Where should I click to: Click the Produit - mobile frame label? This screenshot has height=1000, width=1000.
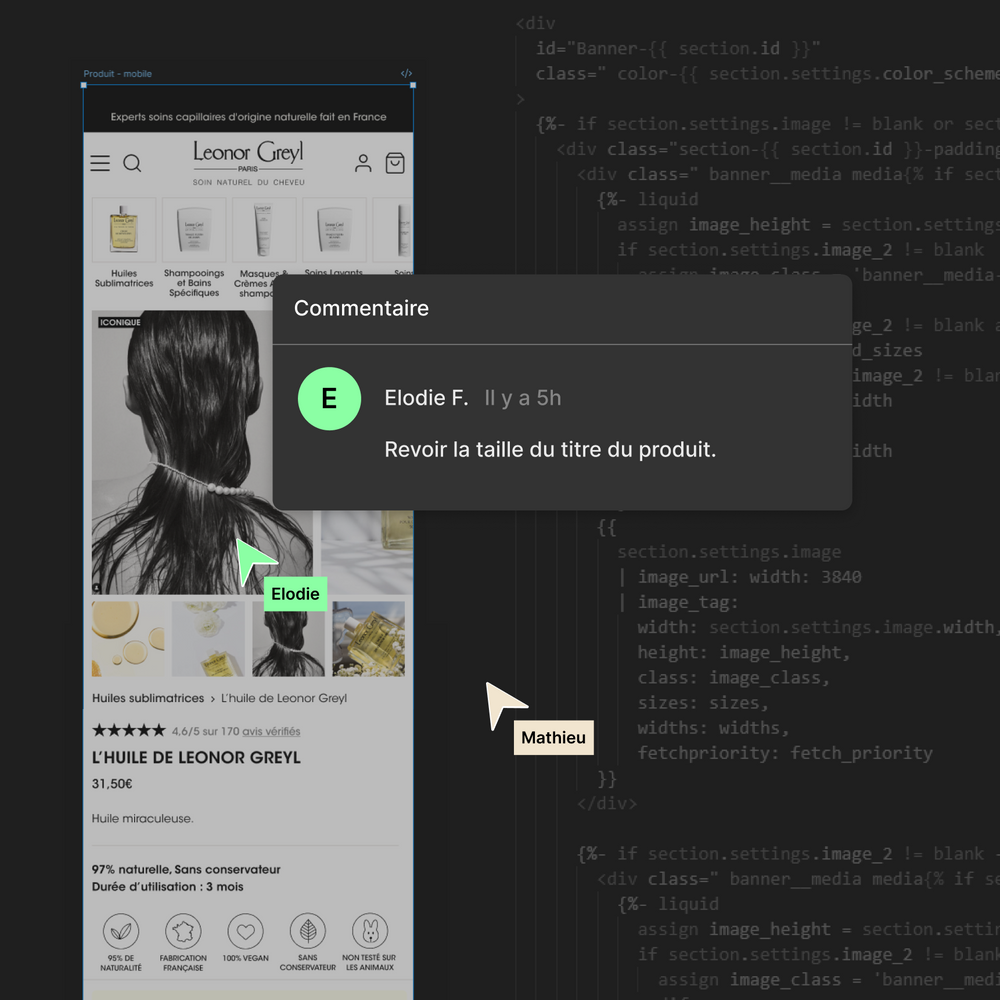pos(117,74)
